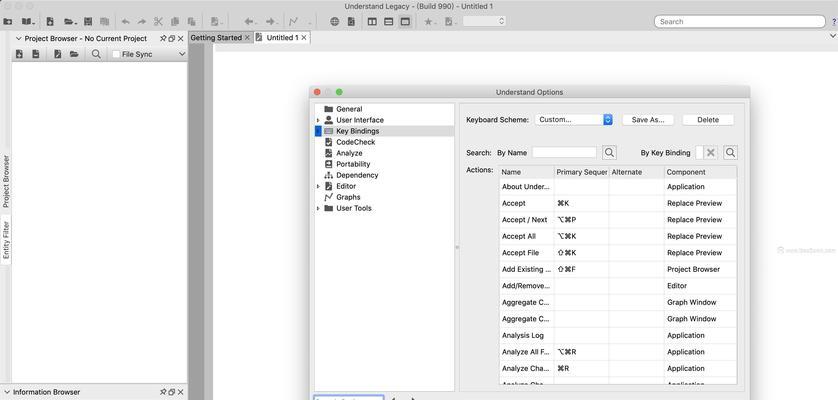Click the search icon beside By Key Binding
Screen dimensions: 838x400
[731, 152]
